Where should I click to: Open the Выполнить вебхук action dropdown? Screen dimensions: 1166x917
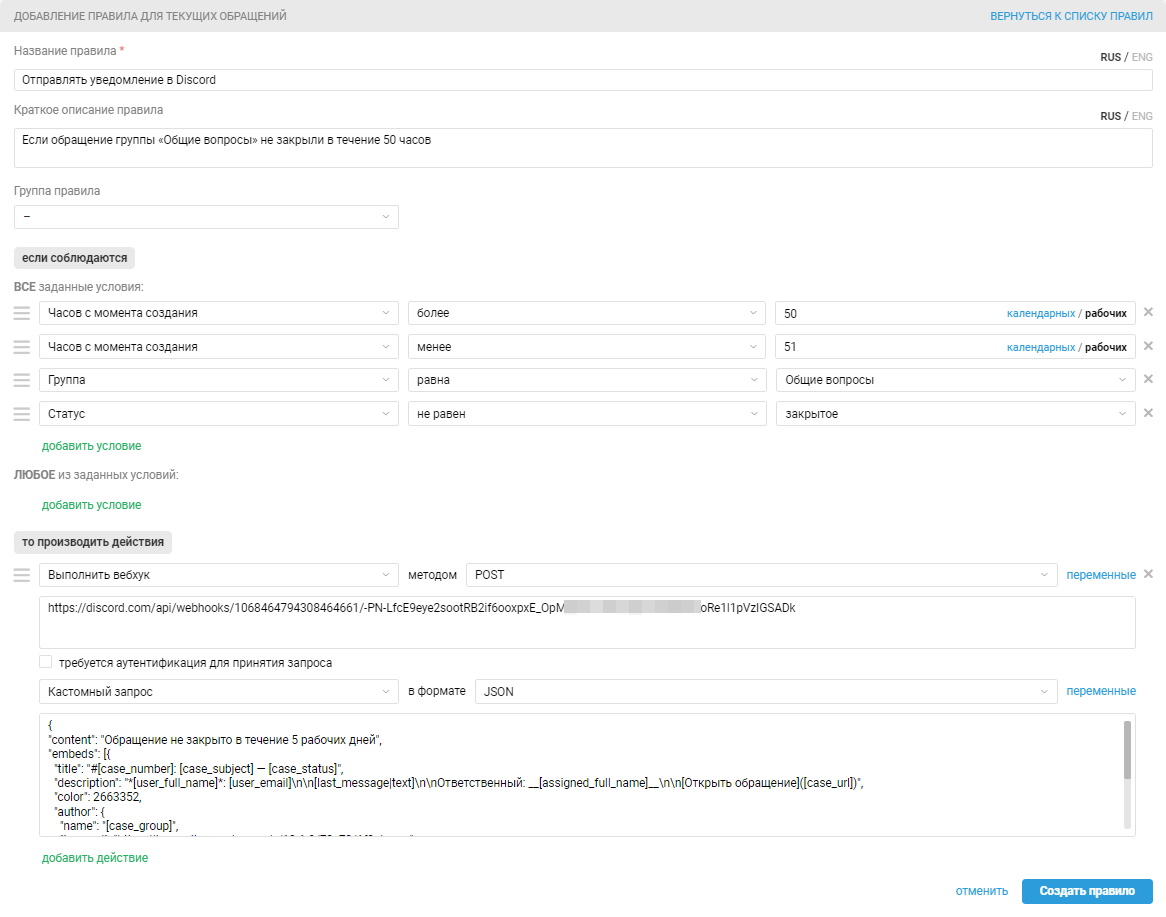(219, 575)
